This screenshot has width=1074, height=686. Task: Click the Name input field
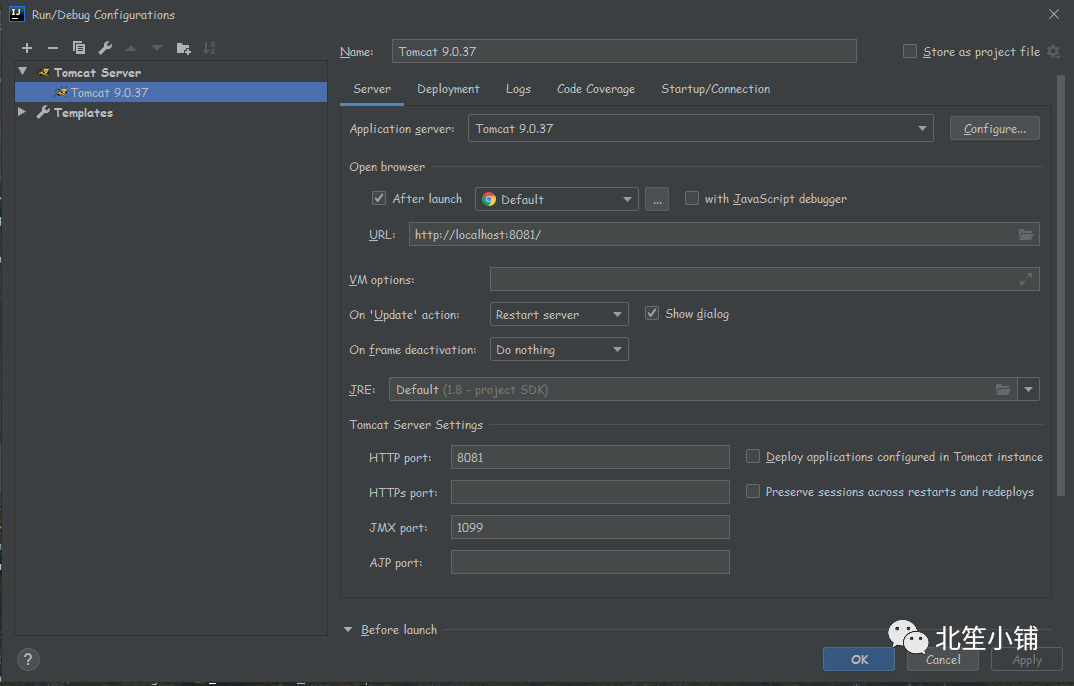click(624, 51)
